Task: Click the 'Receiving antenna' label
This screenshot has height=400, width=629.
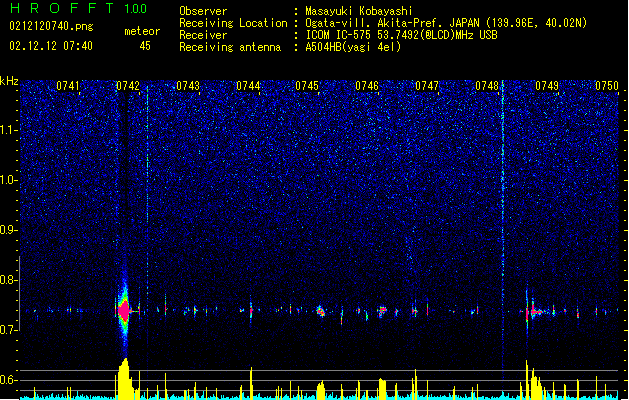Action: tap(230, 47)
